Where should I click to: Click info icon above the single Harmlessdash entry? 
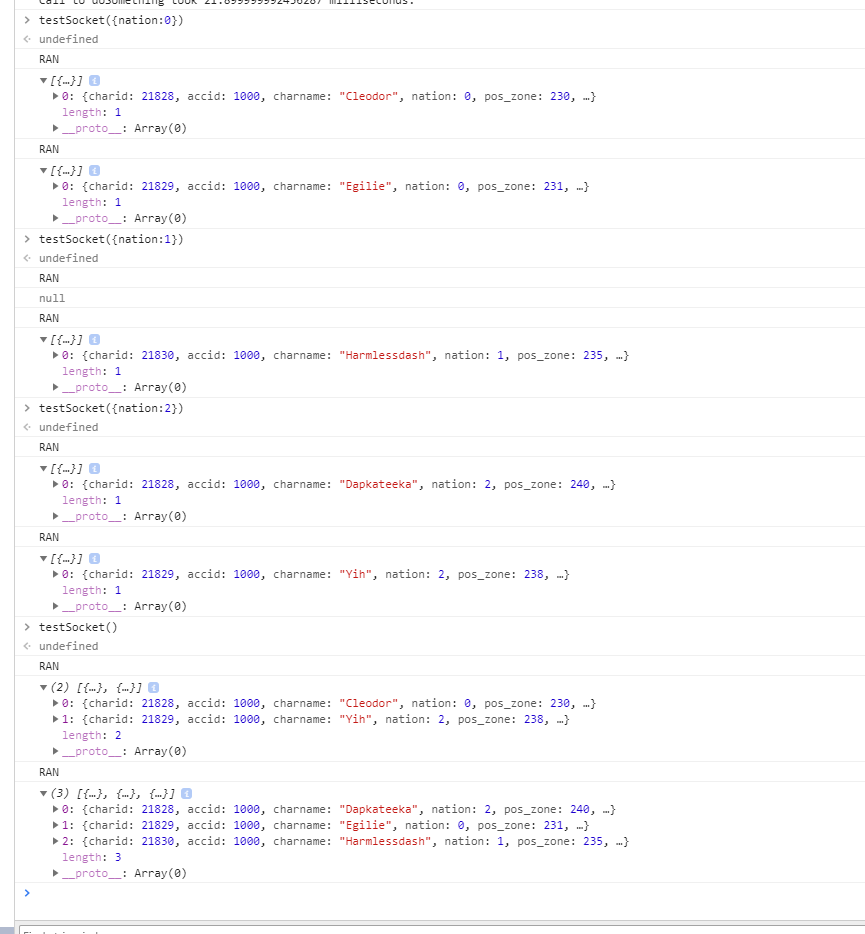(x=94, y=340)
